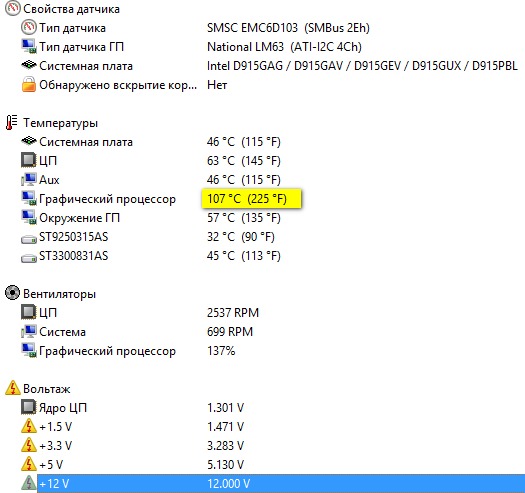This screenshot has height=493, width=525.
Task: Click the CPU chip icon under Температуры
Action: pos(28,160)
